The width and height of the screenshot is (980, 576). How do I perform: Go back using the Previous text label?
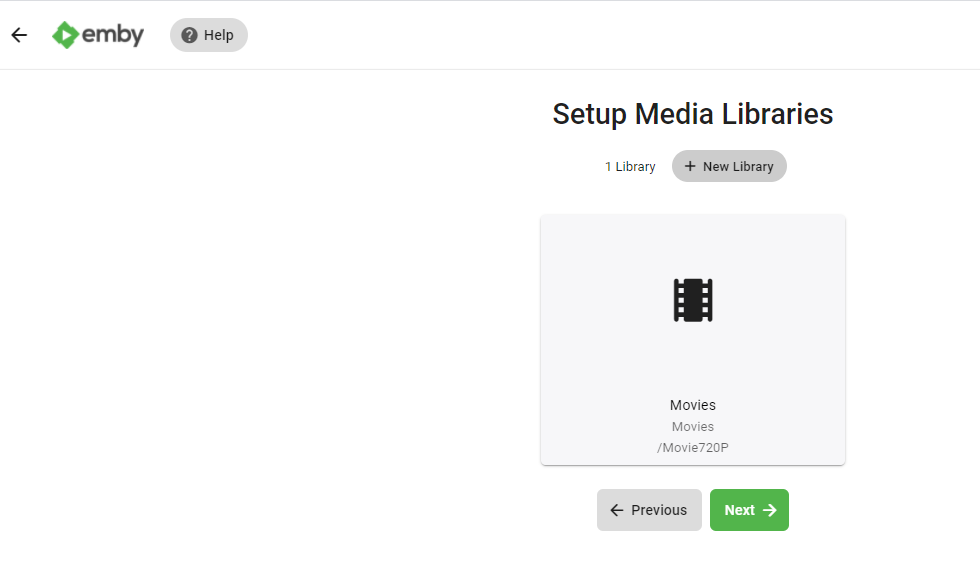(x=659, y=510)
